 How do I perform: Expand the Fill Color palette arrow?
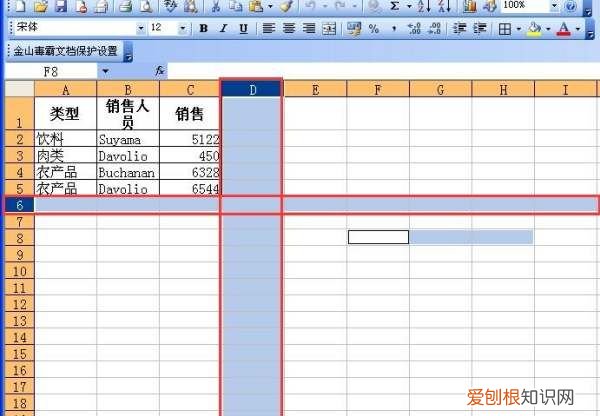pos(548,29)
